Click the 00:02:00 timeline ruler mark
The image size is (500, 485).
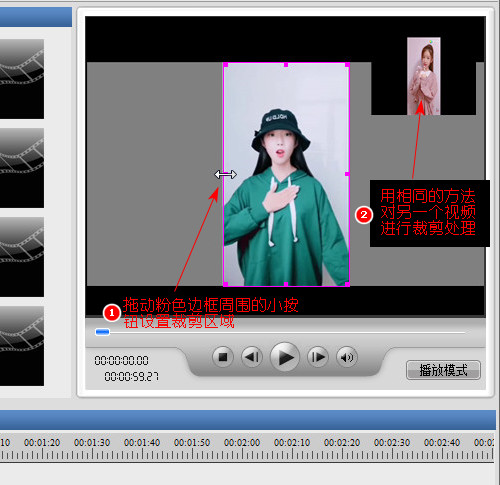pyautogui.click(x=242, y=443)
